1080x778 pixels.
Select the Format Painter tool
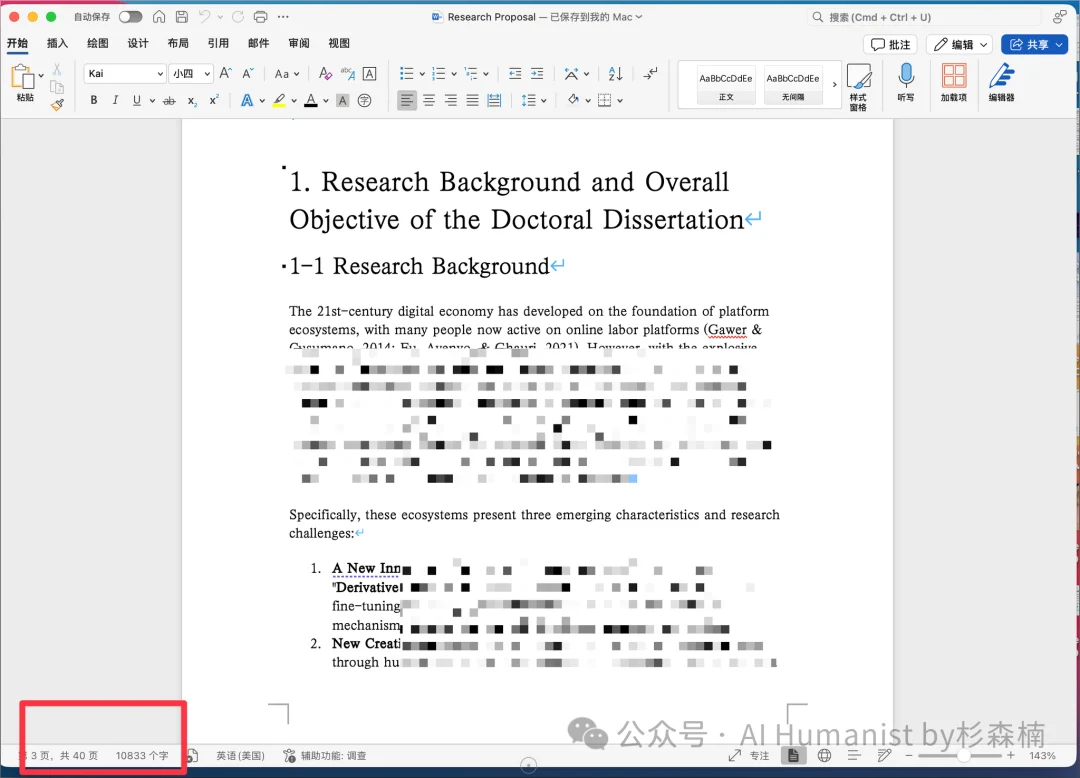(x=57, y=104)
